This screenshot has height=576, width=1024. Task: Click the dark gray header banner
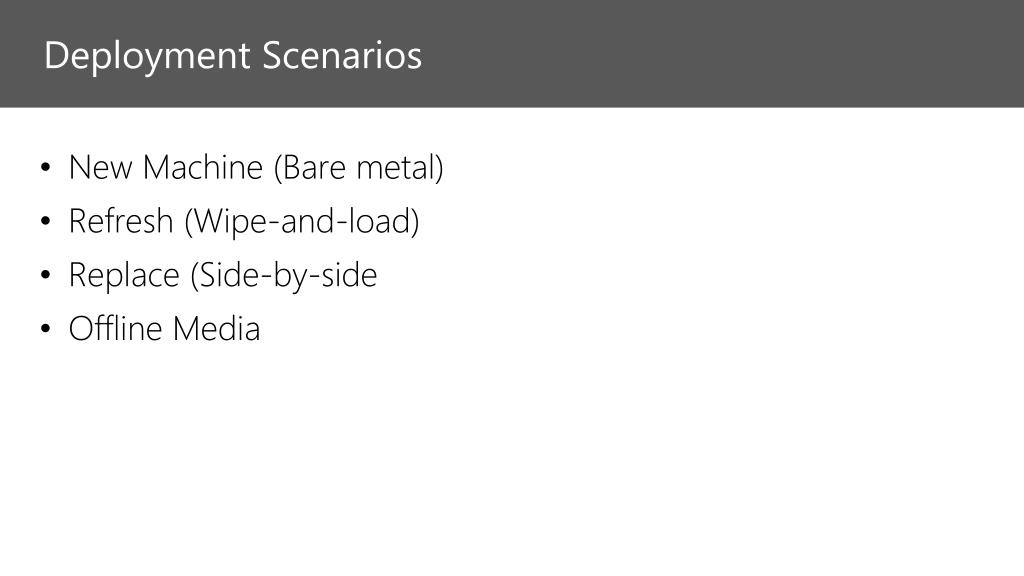(x=512, y=54)
